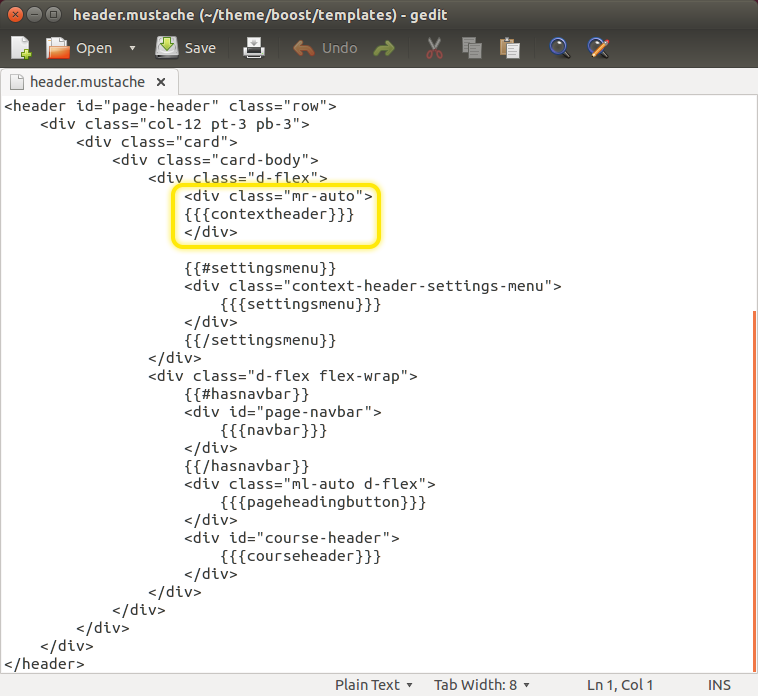Click the '<div class="ml-auto d-flex">' line
758x696 pixels.
310,484
